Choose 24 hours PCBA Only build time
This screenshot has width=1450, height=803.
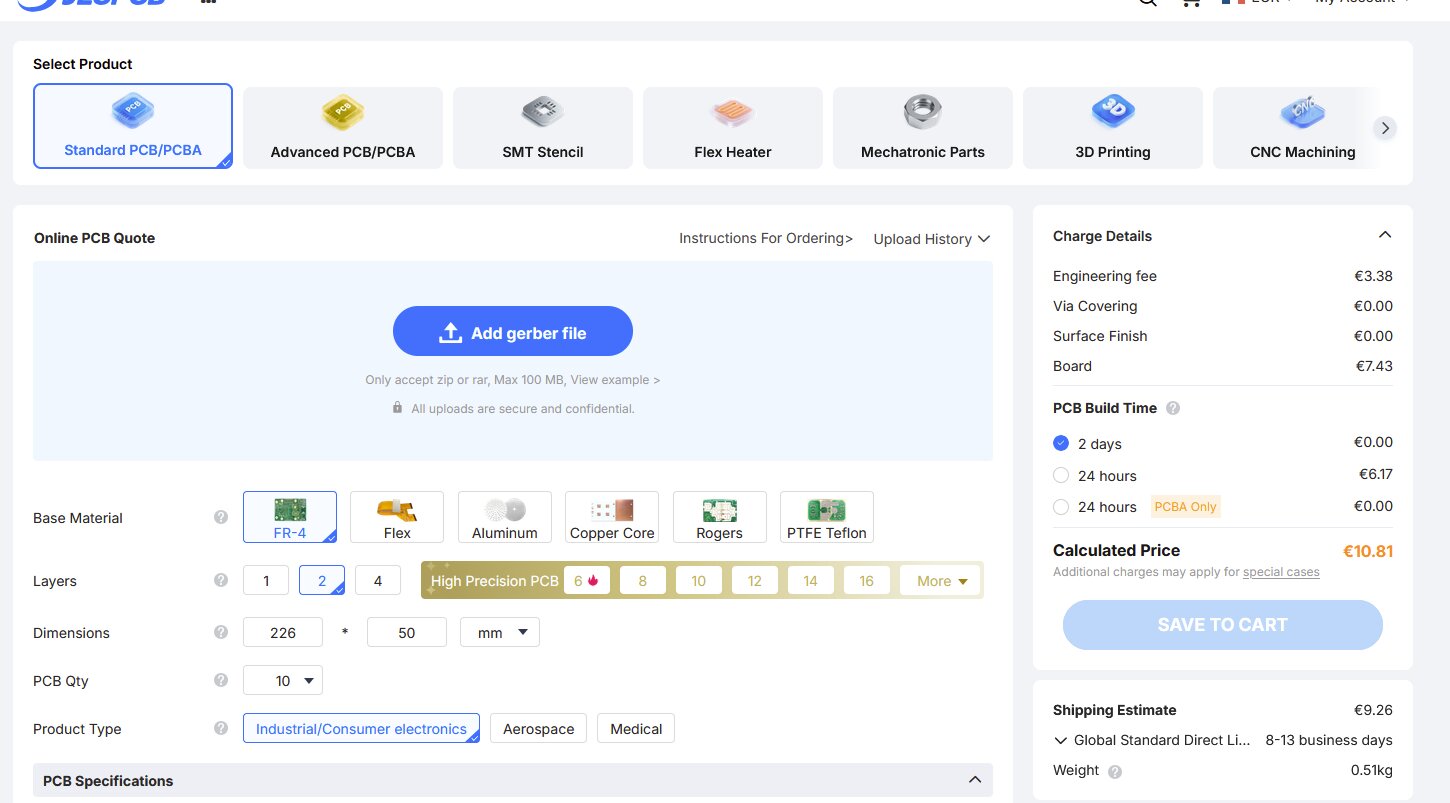[1061, 507]
